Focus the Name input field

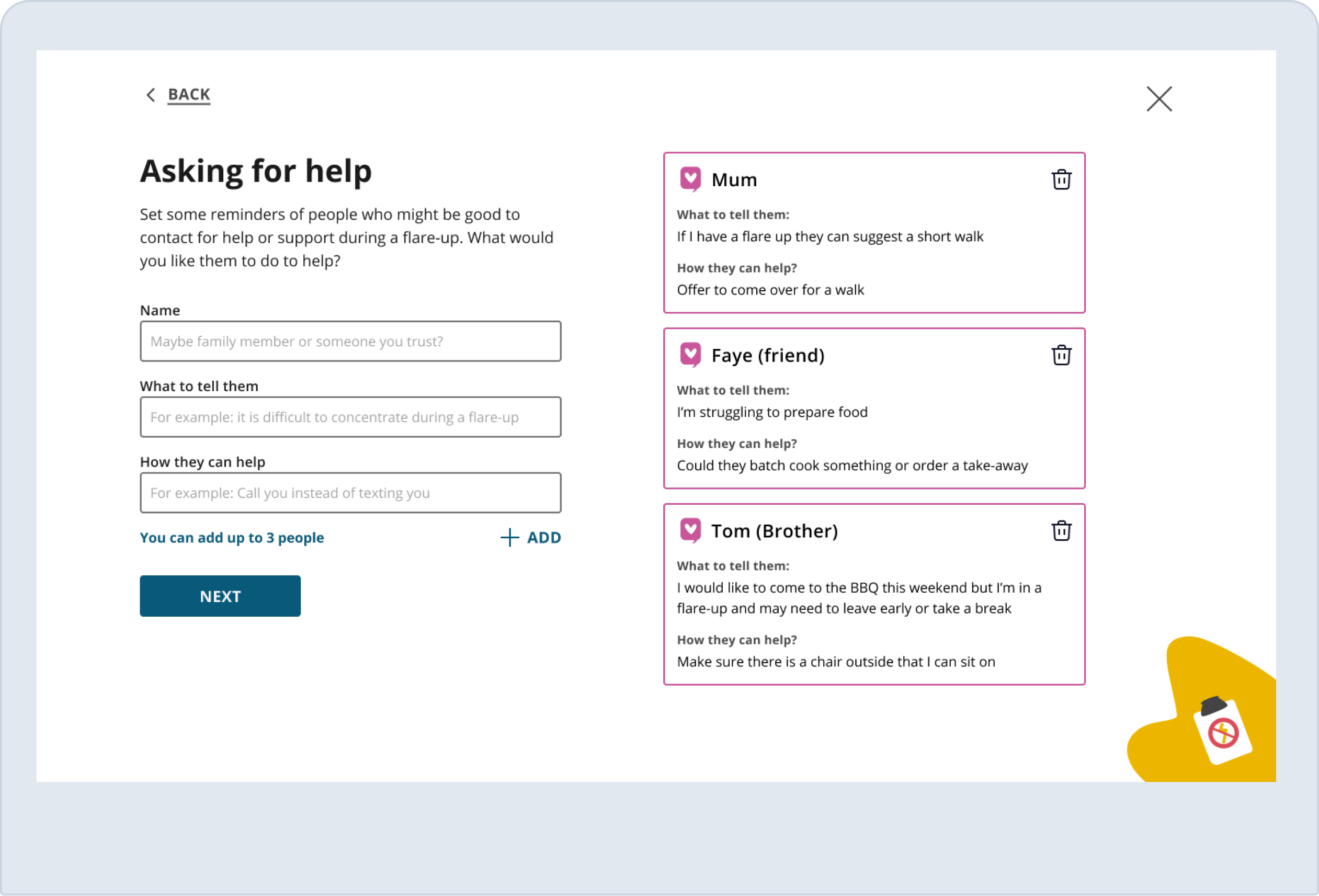[350, 341]
